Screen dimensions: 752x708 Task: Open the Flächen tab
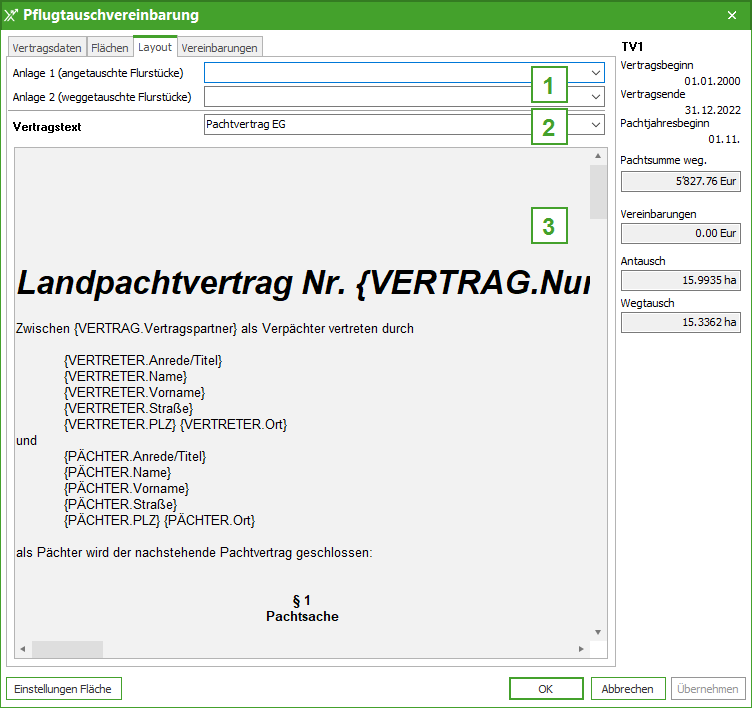coord(109,47)
